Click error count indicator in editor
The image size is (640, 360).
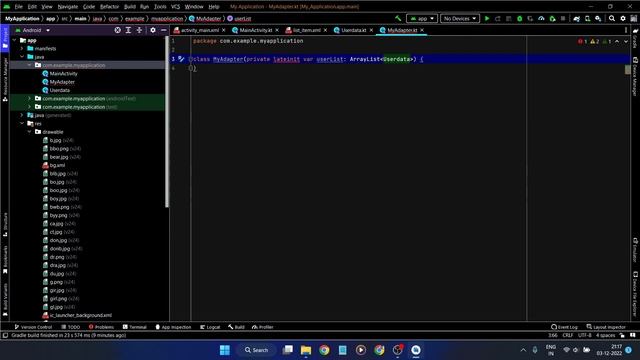click(x=582, y=42)
